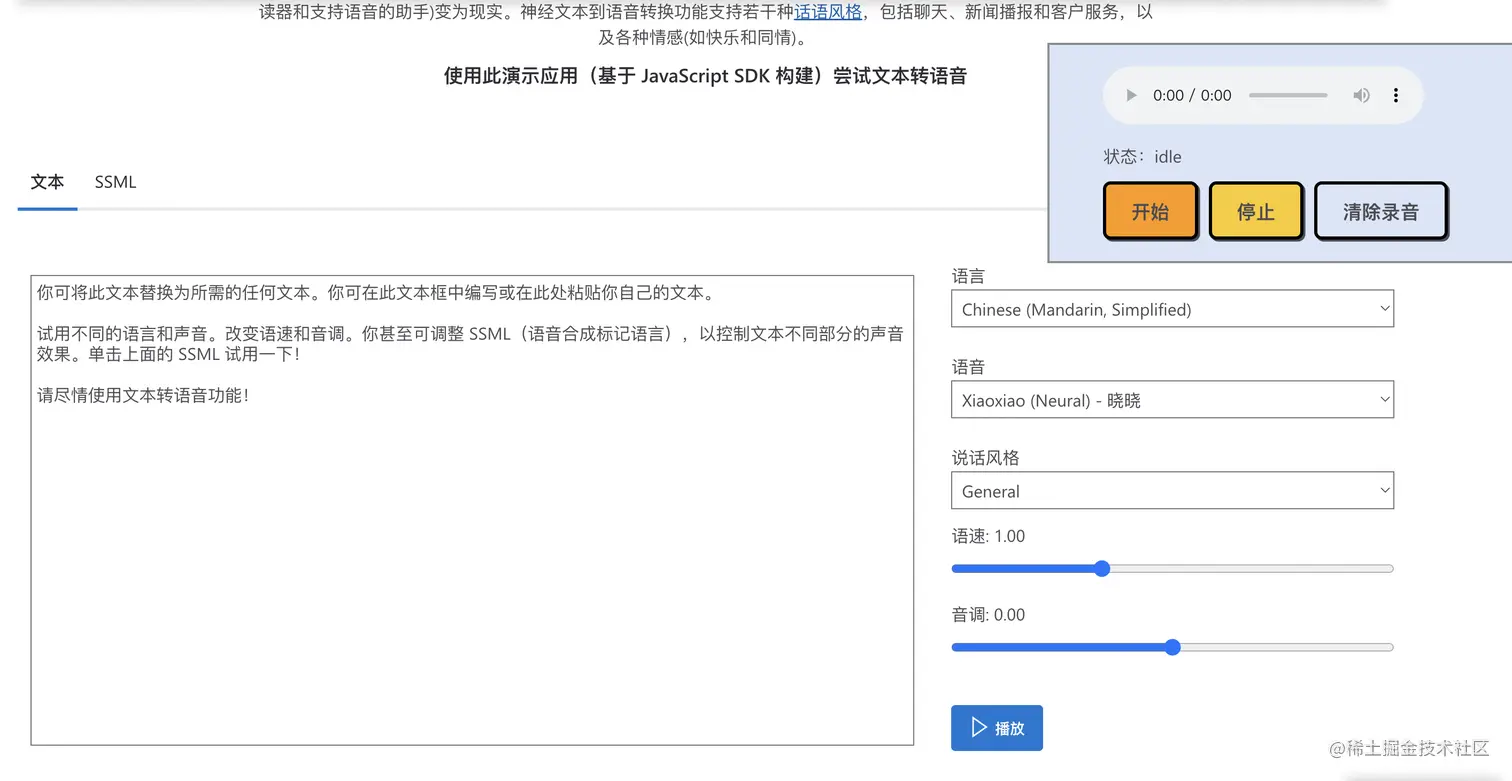Click inside the text-to-speech input box

pyautogui.click(x=472, y=510)
